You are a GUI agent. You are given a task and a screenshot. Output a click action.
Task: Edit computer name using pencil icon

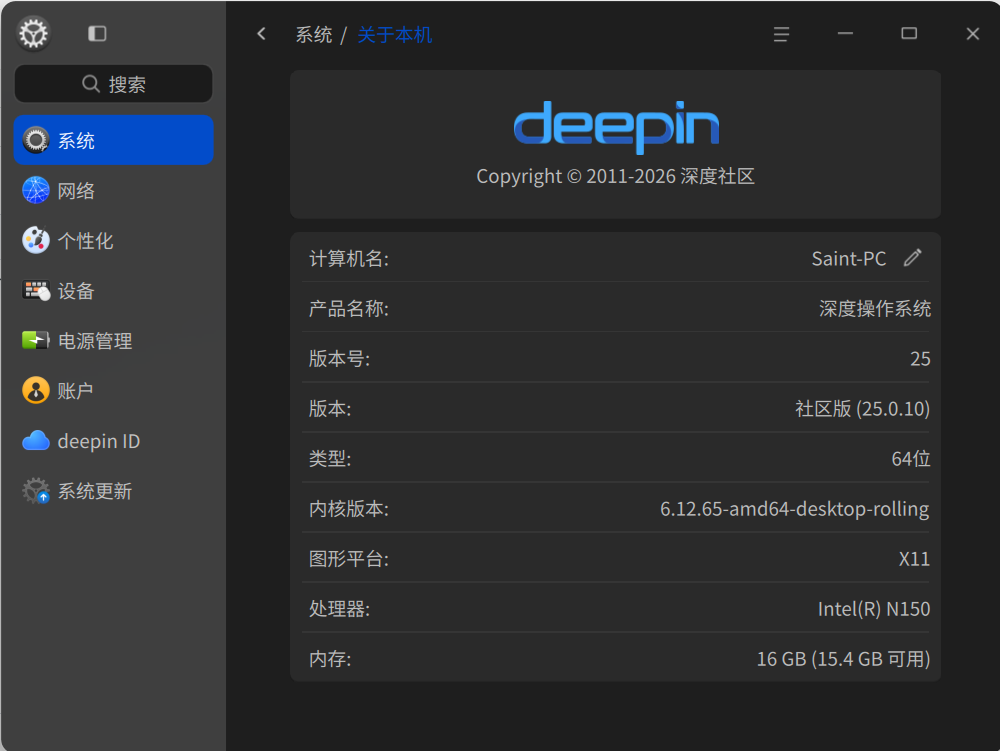[912, 258]
